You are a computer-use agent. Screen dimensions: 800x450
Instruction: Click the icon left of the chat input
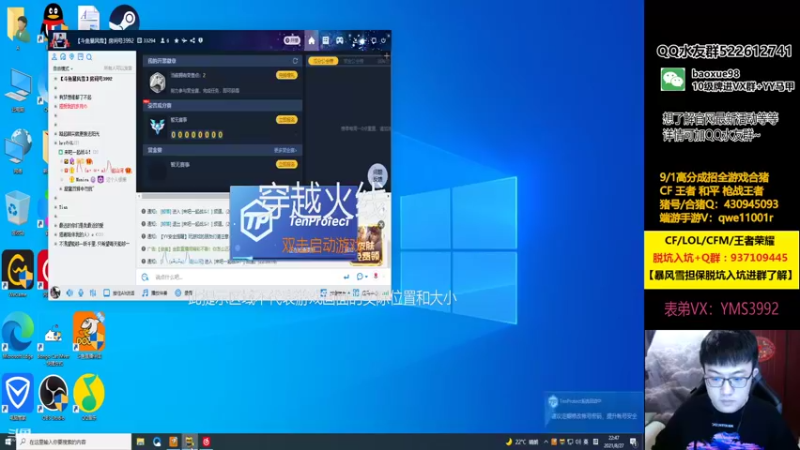click(x=145, y=277)
